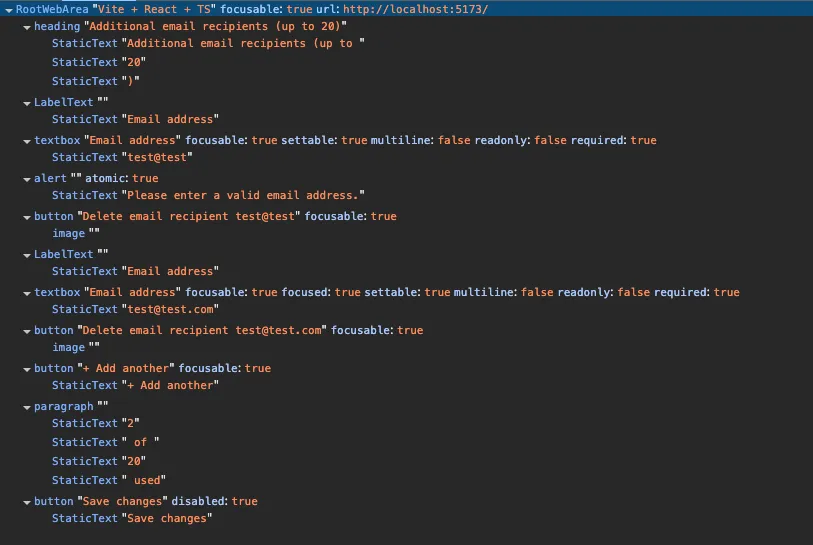Collapse the RootWebArea node triangle
Viewport: 813px width, 545px height.
coord(8,10)
